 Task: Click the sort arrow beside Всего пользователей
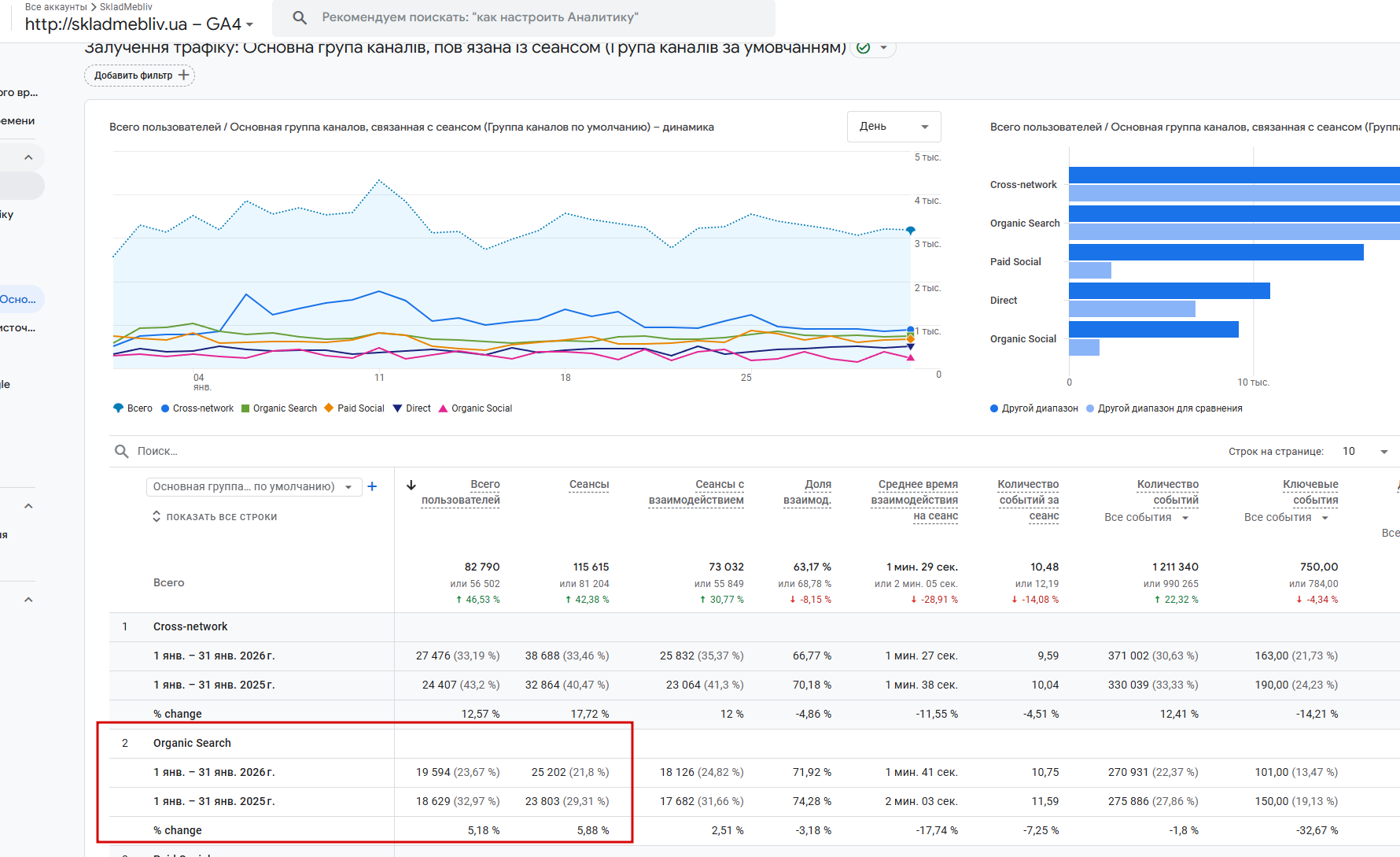pyautogui.click(x=411, y=485)
